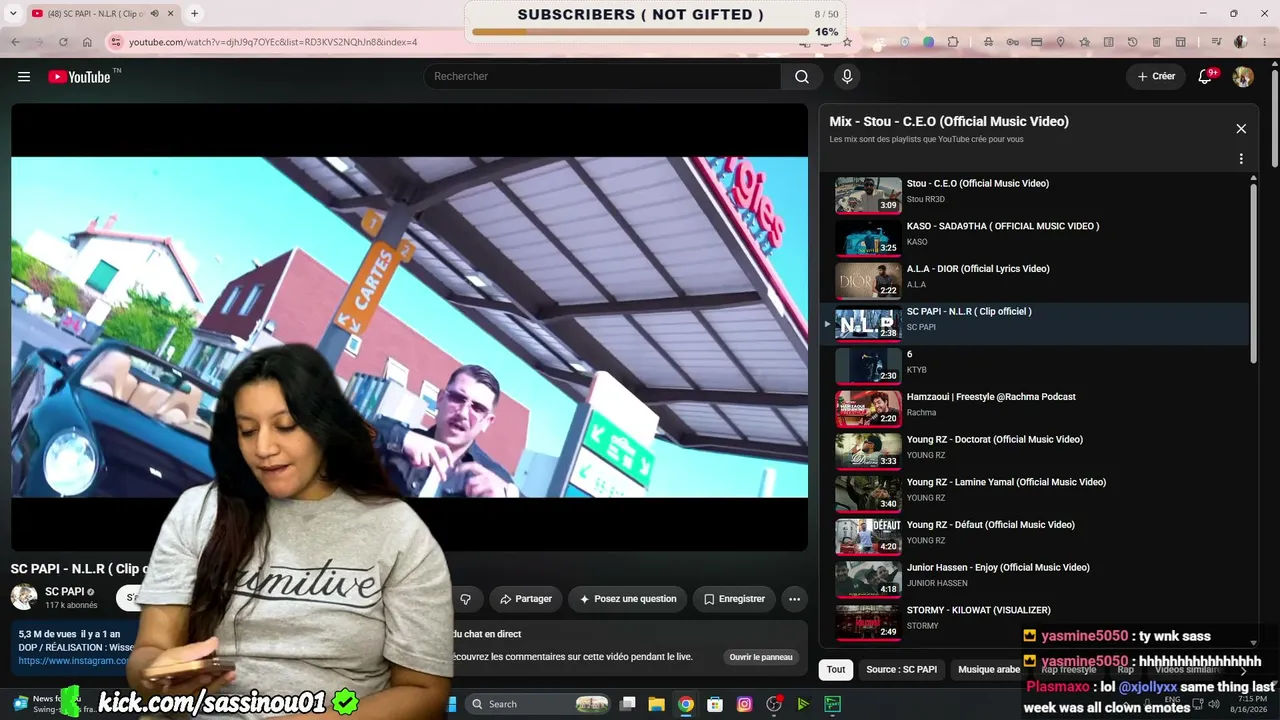The height and width of the screenshot is (720, 1280).
Task: Open the history clock toolbar icon
Action: click(1132, 42)
